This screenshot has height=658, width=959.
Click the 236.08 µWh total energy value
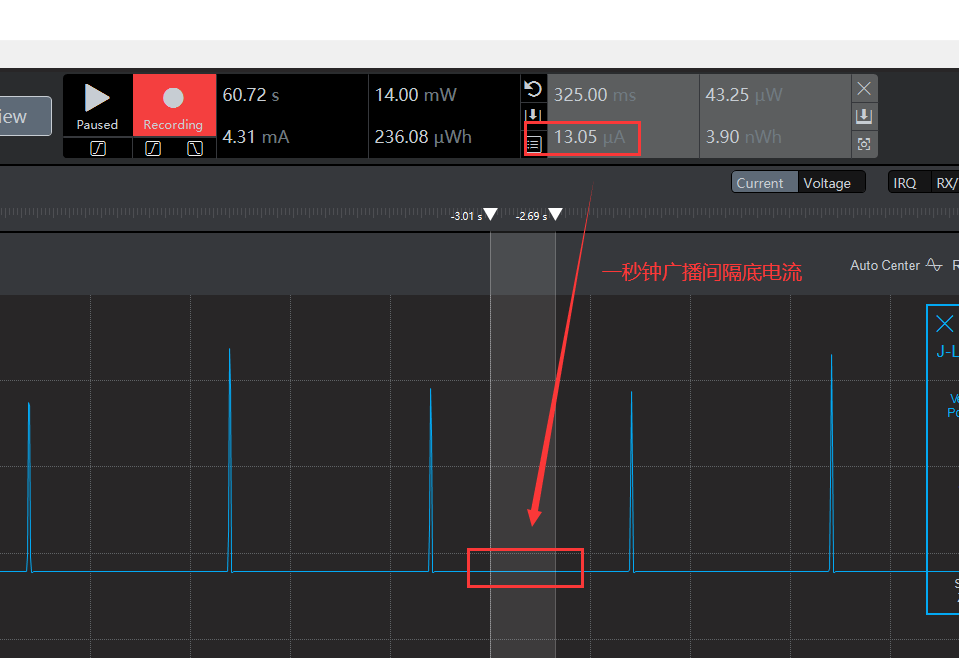pos(423,136)
